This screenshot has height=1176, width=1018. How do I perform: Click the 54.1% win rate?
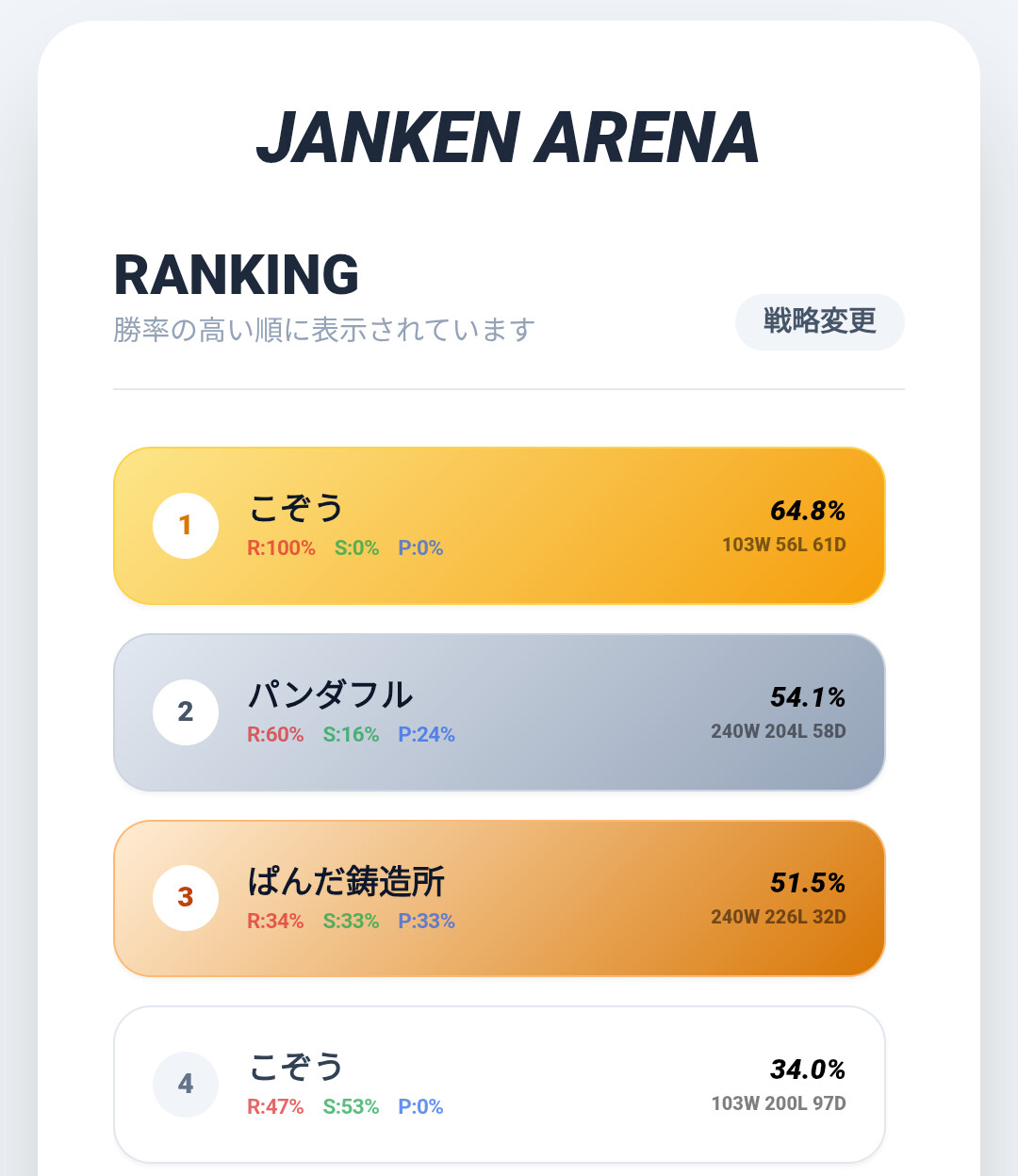[807, 697]
